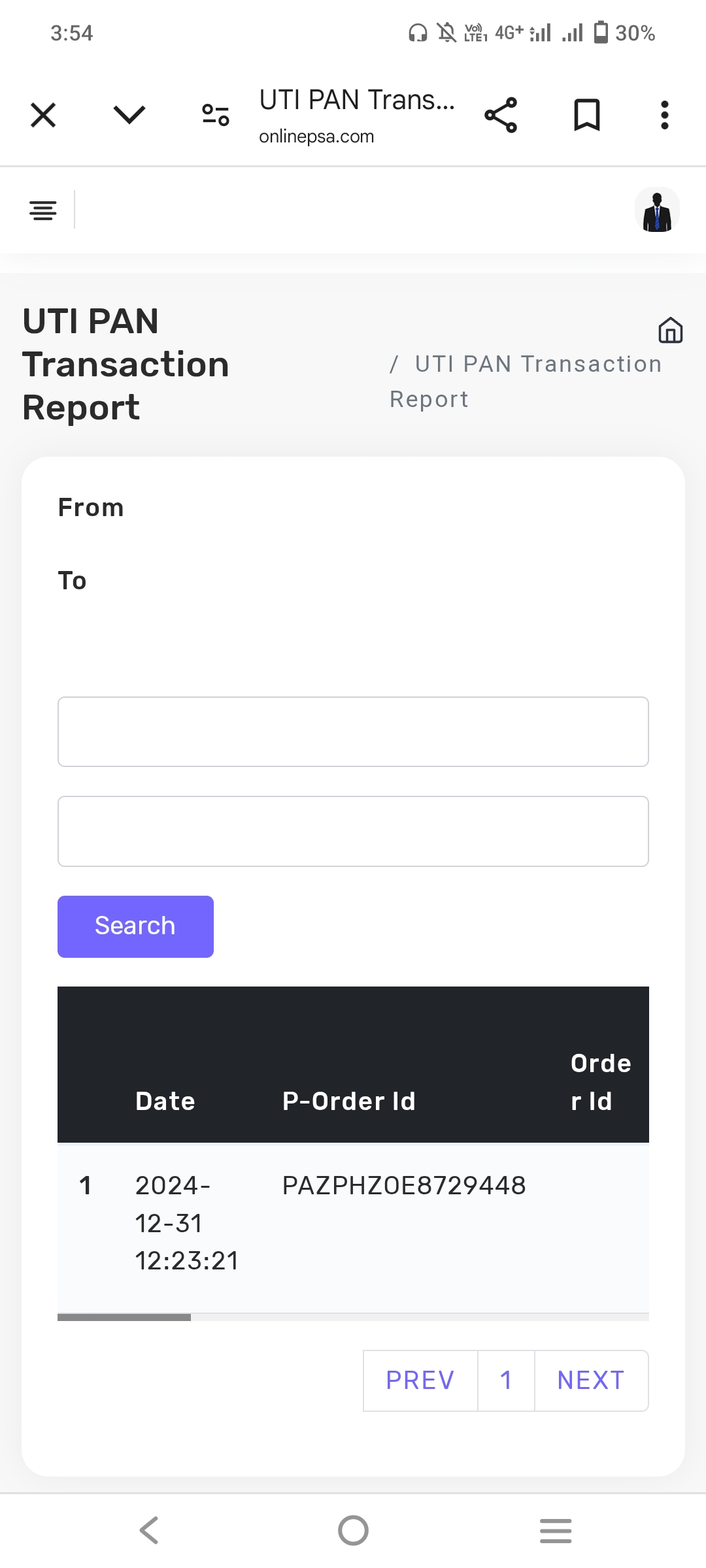706x1568 pixels.
Task: Tap the Android recent apps button
Action: tap(556, 1530)
